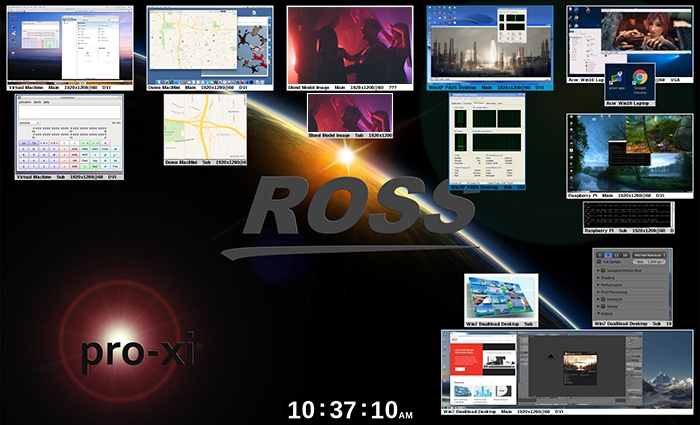
Task: Select anti-aliasing sample value 11
Action: click(617, 255)
